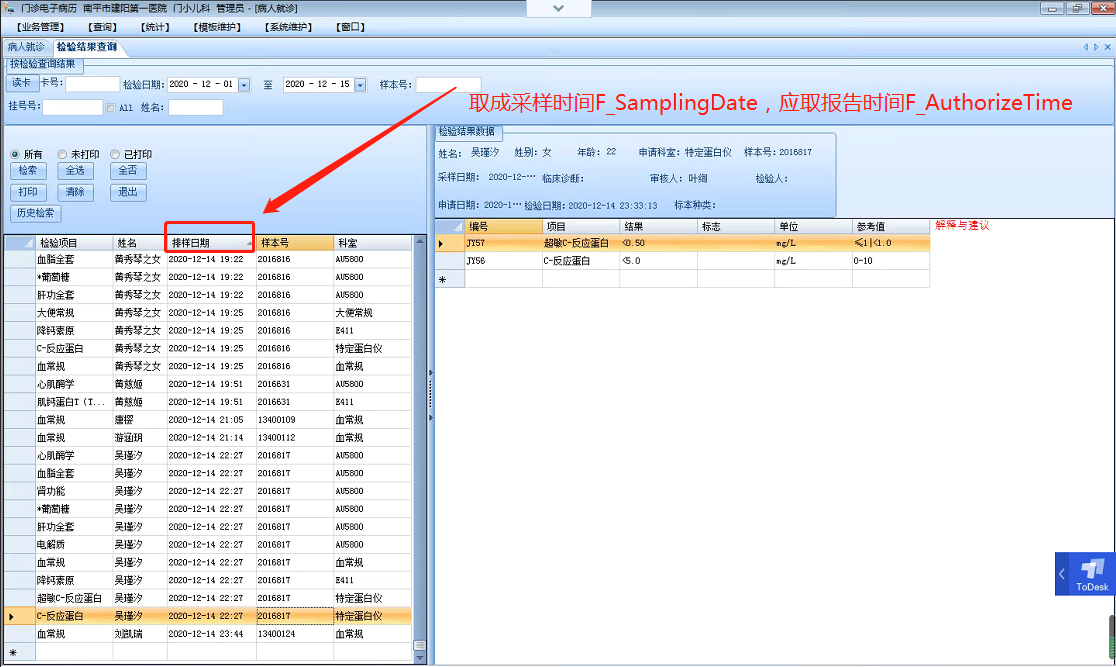
Task: Click the 科室 column header
Action: pos(372,243)
